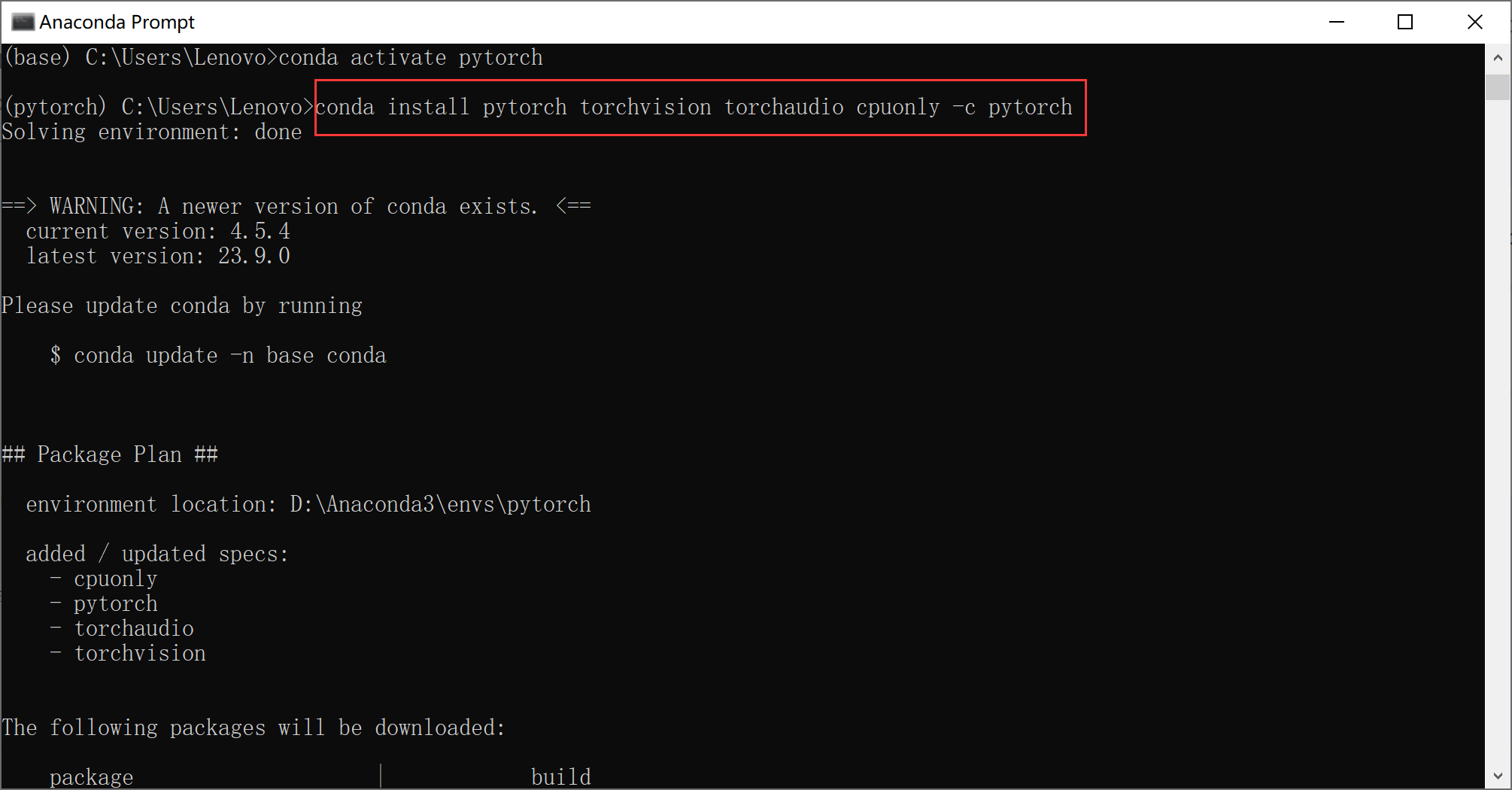Click 'latest version: 23.9.0' line
The image size is (1512, 790).
(158, 256)
